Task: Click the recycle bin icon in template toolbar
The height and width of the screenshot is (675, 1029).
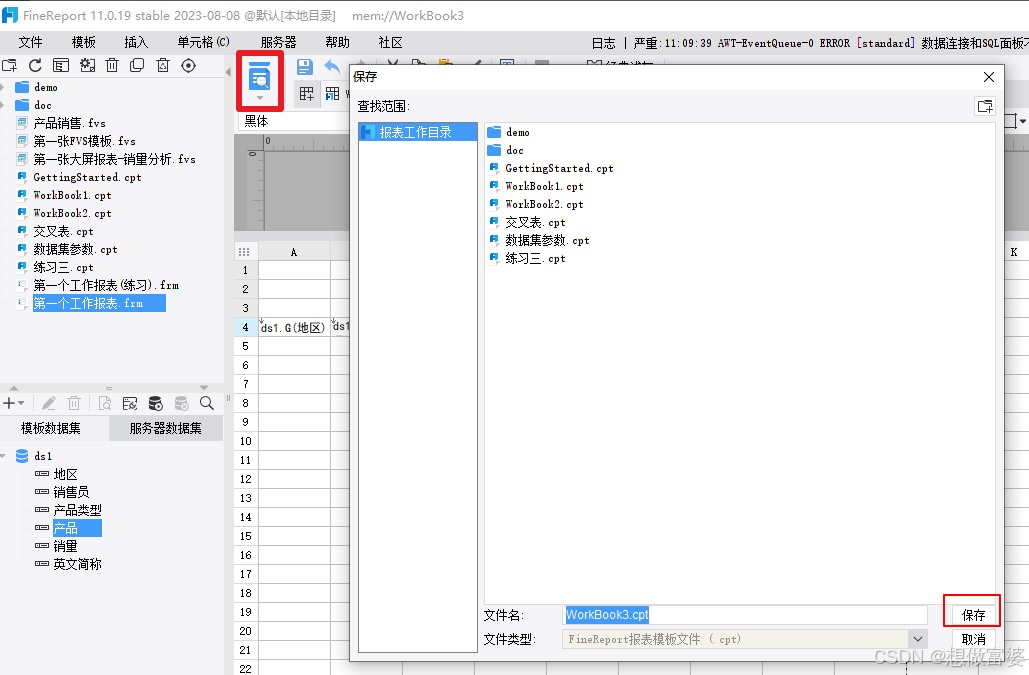Action: pos(163,66)
